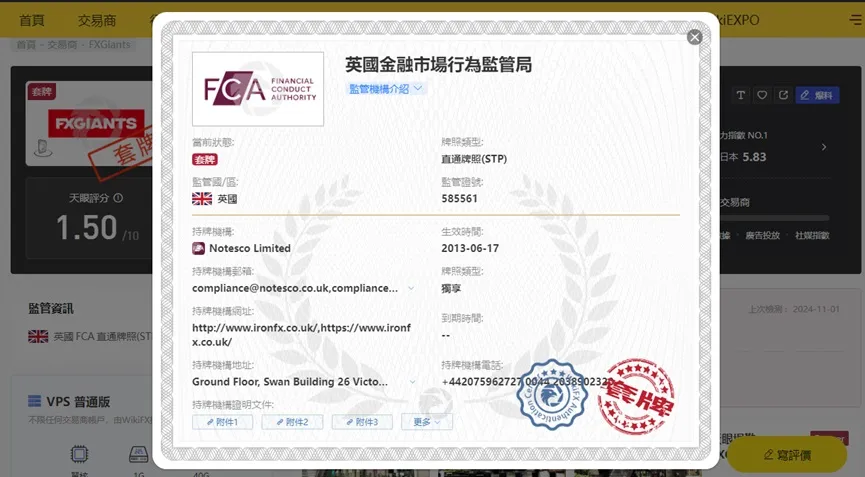Click the blue 爆料 button

(818, 95)
